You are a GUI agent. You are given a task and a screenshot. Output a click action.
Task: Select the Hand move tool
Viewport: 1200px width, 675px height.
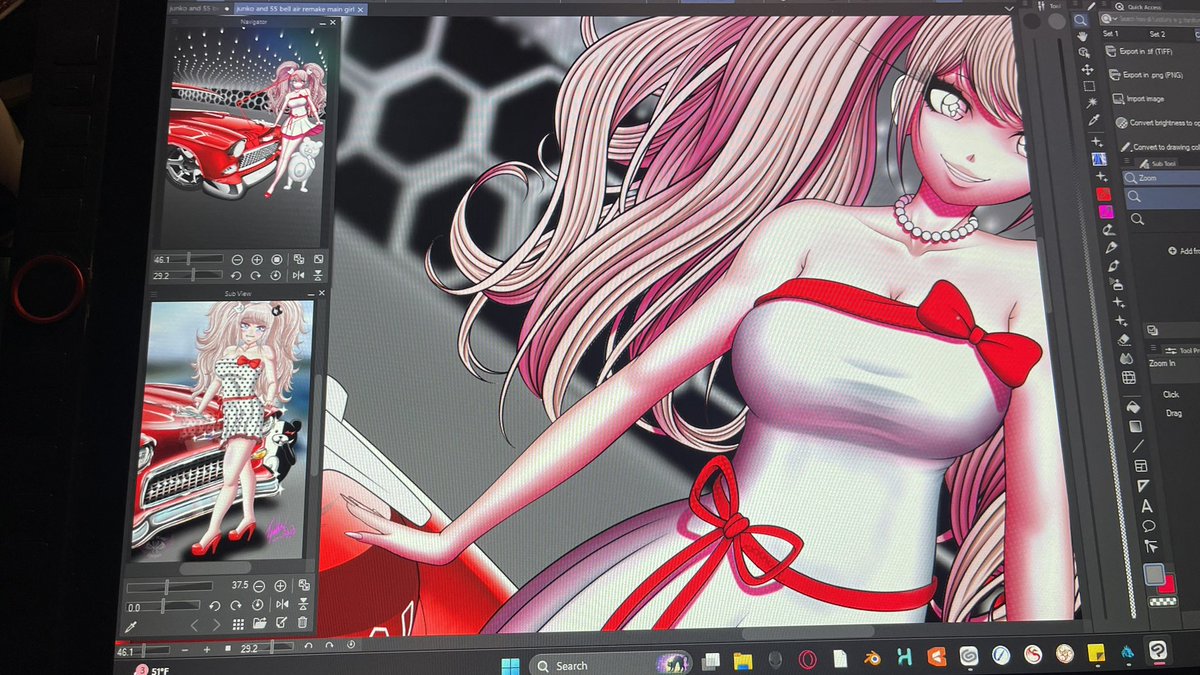[x=1082, y=36]
